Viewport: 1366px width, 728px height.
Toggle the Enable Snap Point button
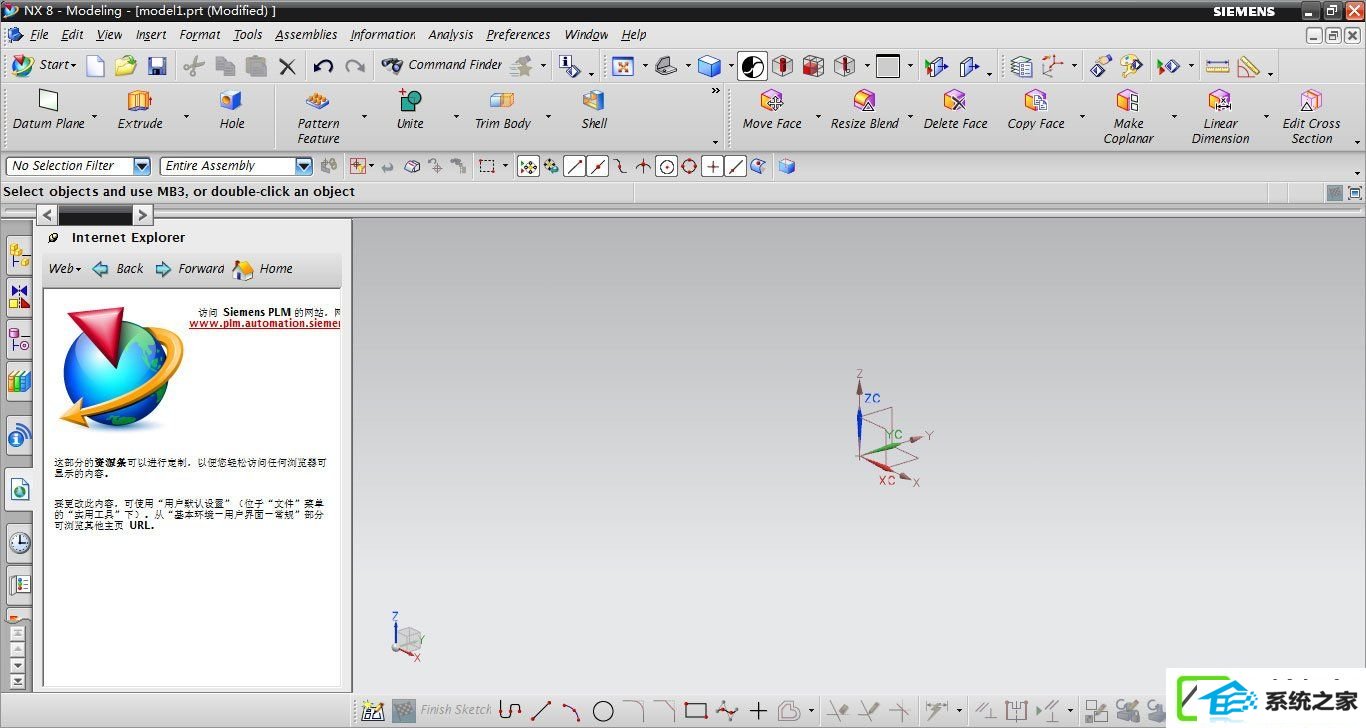coord(528,166)
